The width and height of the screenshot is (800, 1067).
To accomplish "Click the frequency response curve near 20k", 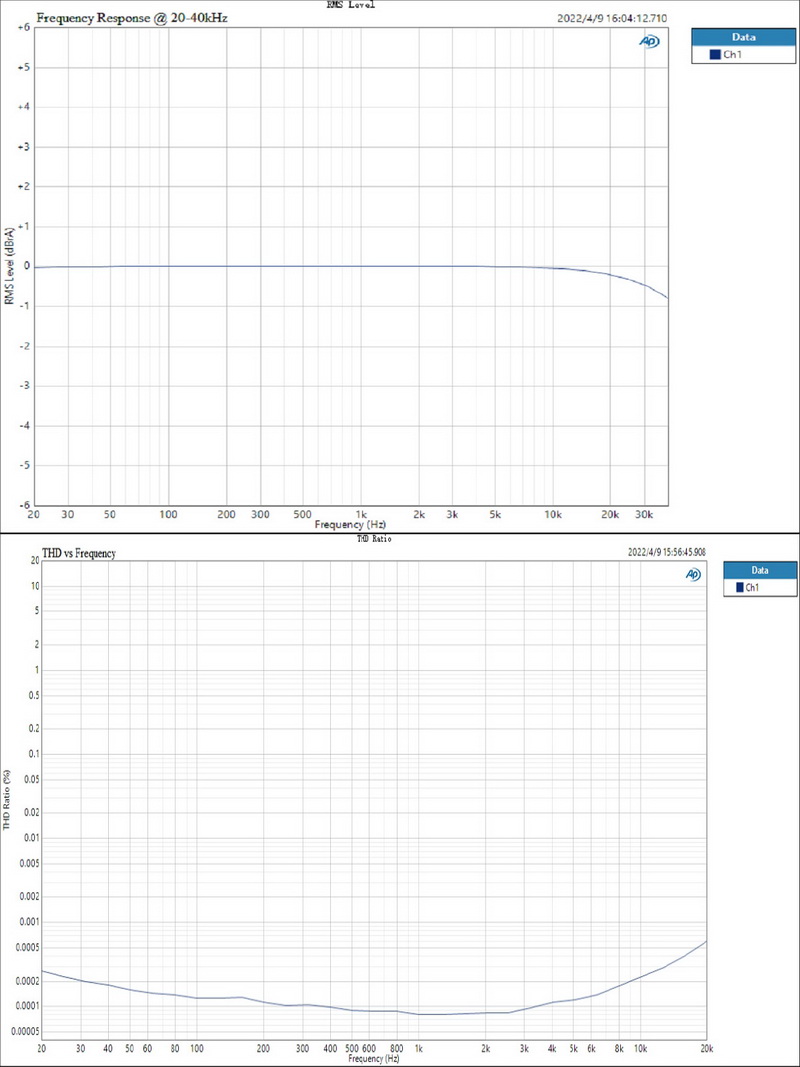I will pos(611,273).
